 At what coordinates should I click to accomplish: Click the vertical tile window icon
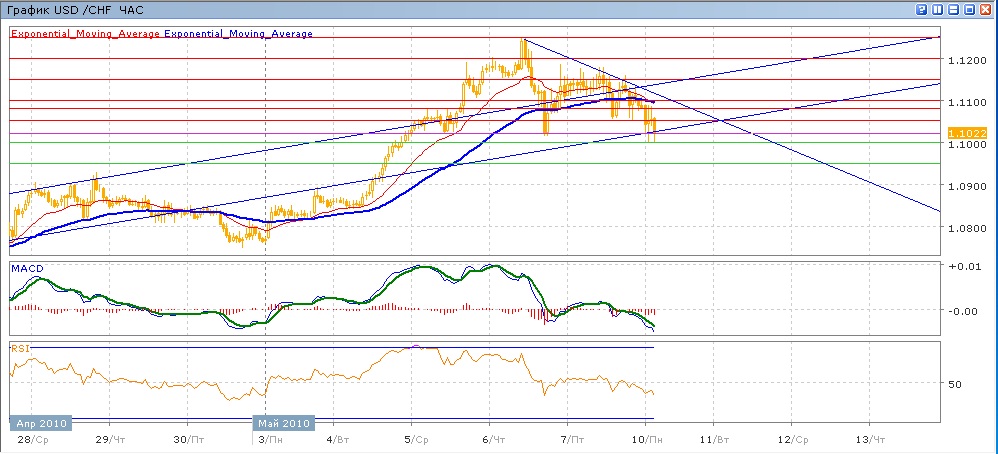click(x=937, y=8)
